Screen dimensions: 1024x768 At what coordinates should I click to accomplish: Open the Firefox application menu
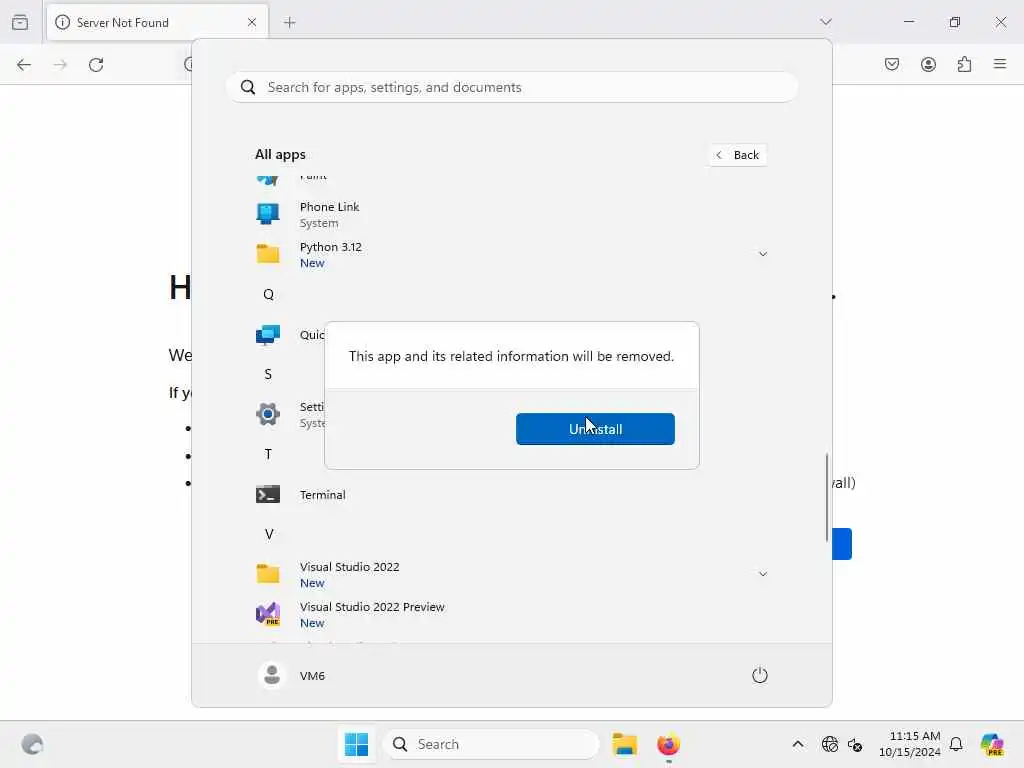tap(1000, 64)
